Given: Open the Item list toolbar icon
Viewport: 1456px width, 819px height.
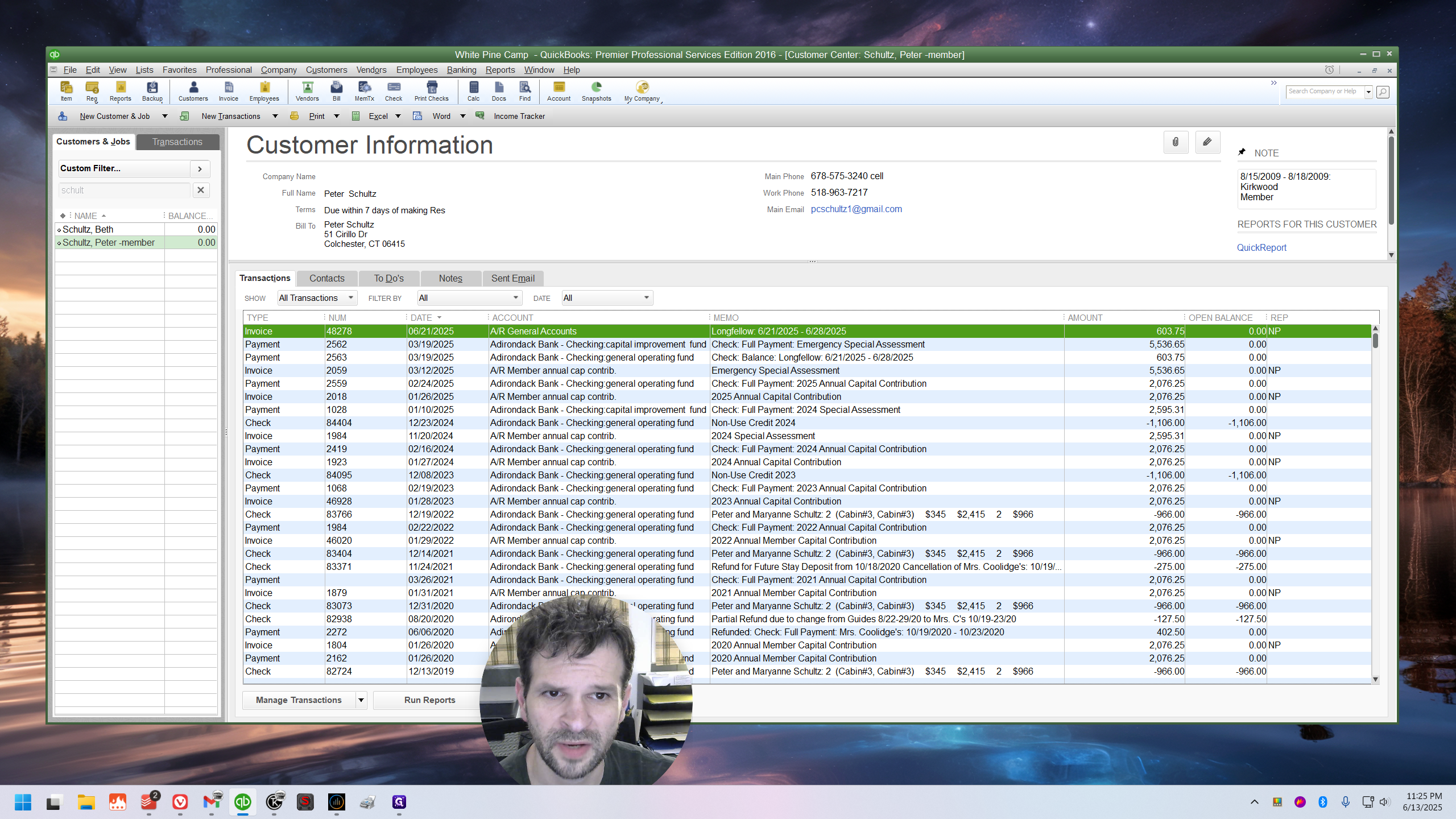Looking at the screenshot, I should (x=67, y=91).
